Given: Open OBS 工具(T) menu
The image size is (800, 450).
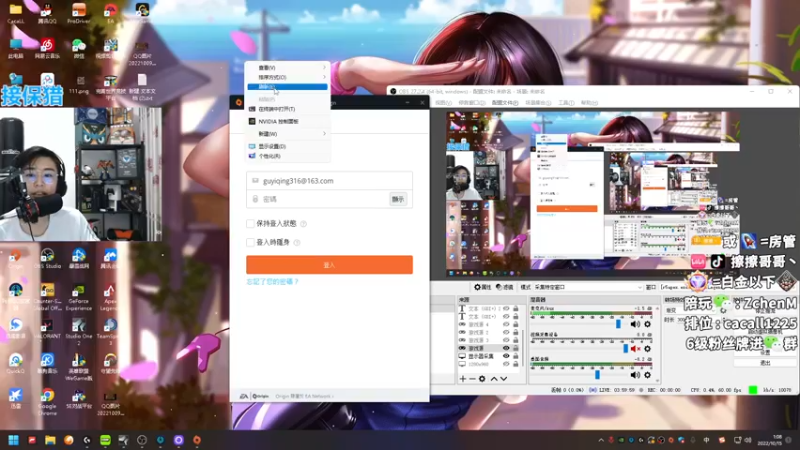Looking at the screenshot, I should (566, 103).
